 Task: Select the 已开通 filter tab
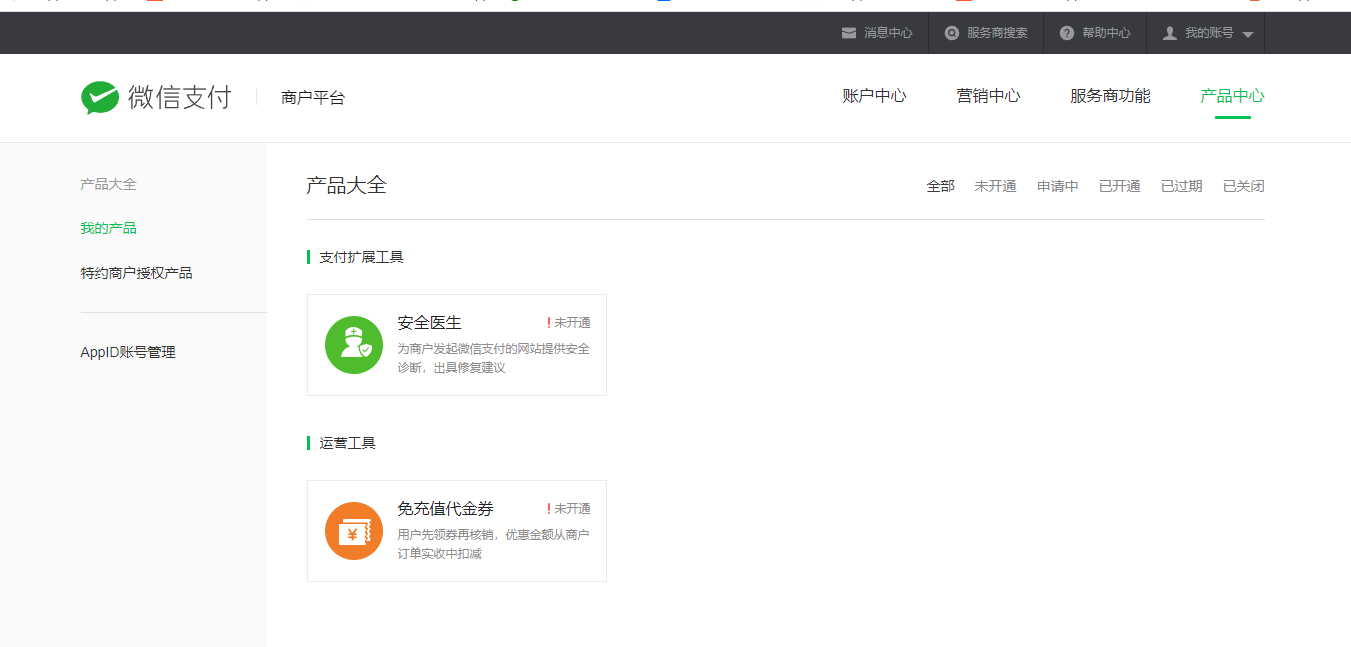pyautogui.click(x=1120, y=186)
